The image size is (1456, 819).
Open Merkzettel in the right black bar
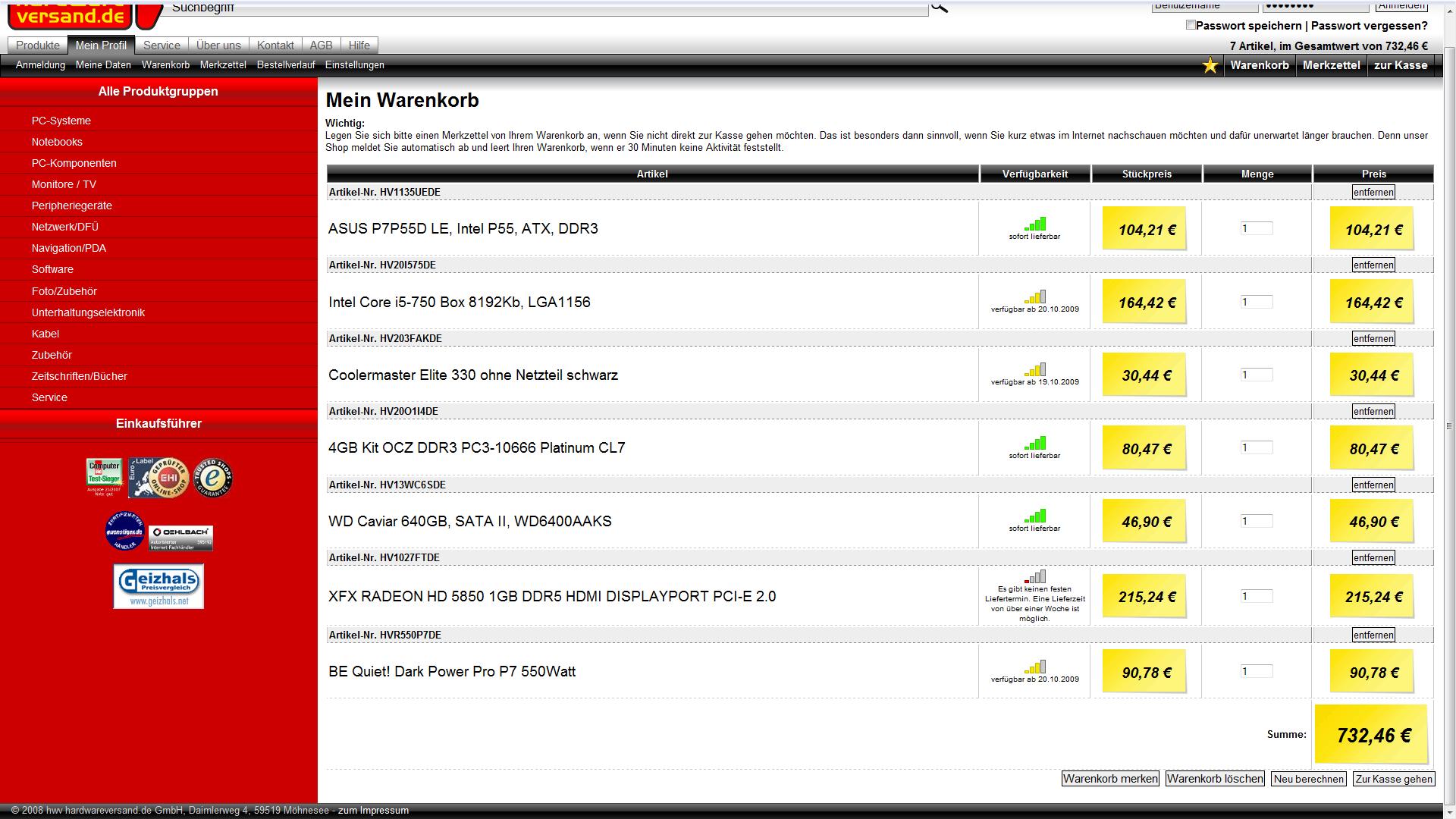[x=1331, y=65]
